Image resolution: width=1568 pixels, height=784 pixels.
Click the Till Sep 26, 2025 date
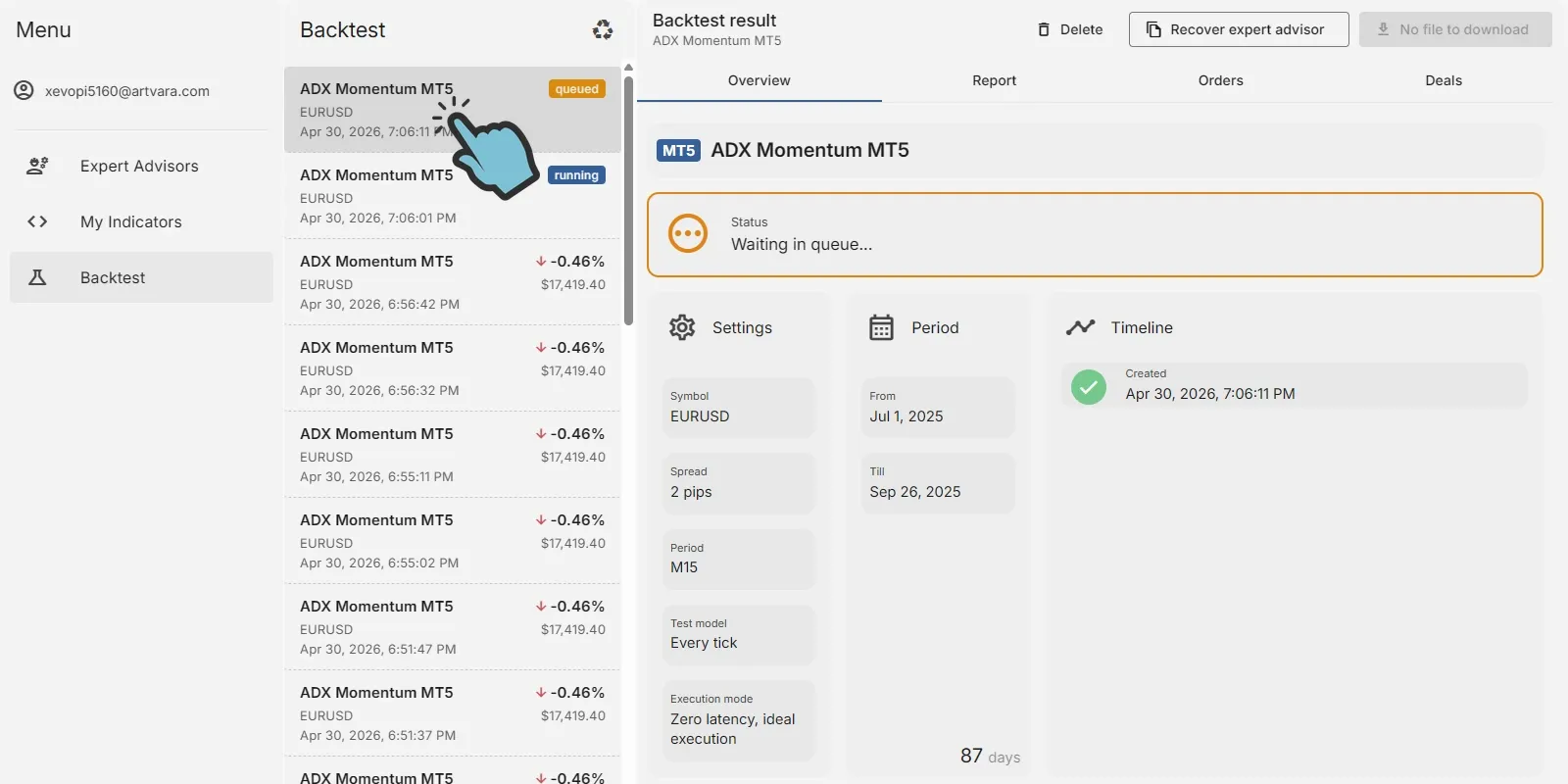[938, 483]
